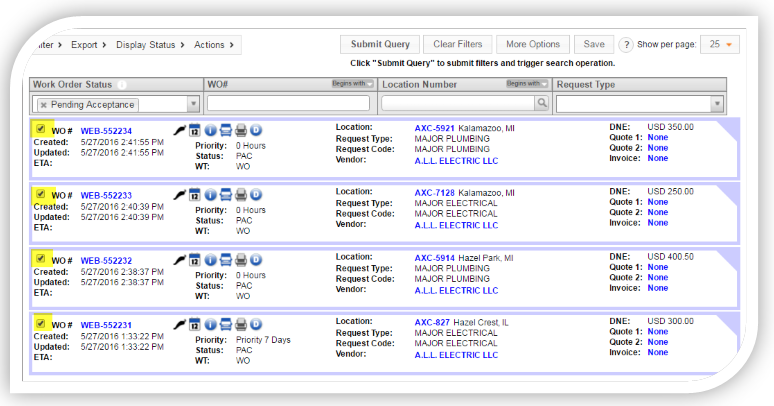This screenshot has width=774, height=406.
Task: Click the info icon for WEB-552234
Action: tap(211, 130)
